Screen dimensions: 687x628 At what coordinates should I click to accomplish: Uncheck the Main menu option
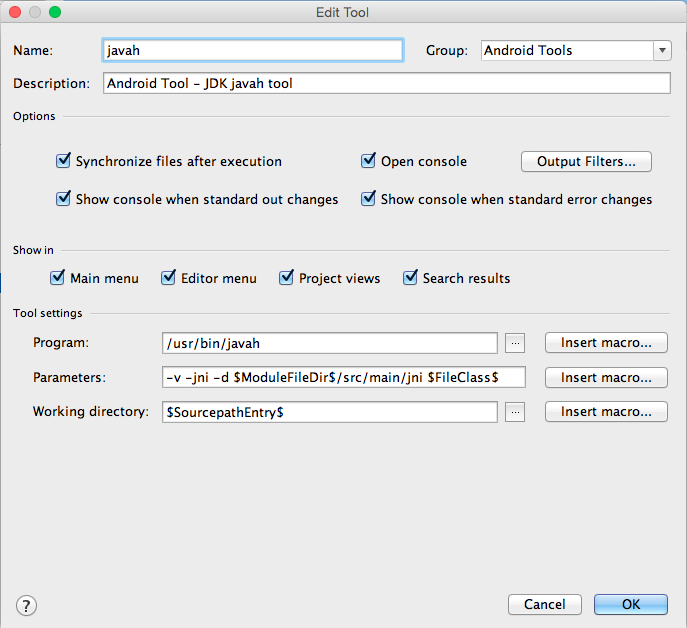click(58, 278)
